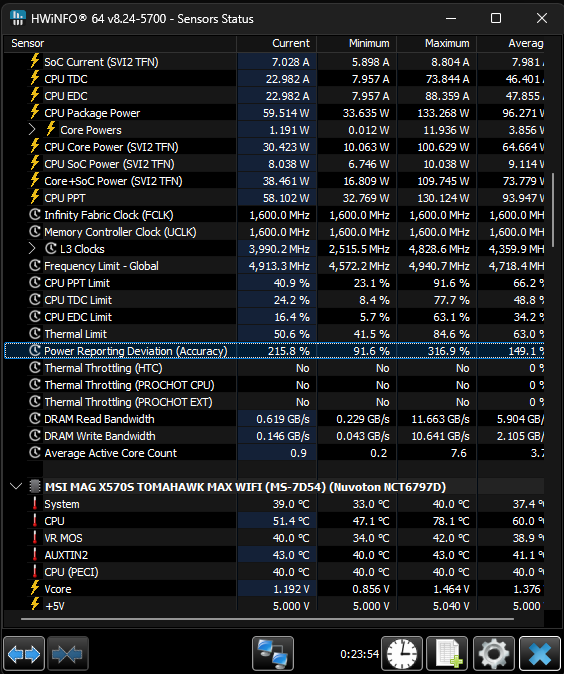Viewport: 564px width, 674px height.
Task: Click the Sensor column header
Action: click(x=120, y=43)
